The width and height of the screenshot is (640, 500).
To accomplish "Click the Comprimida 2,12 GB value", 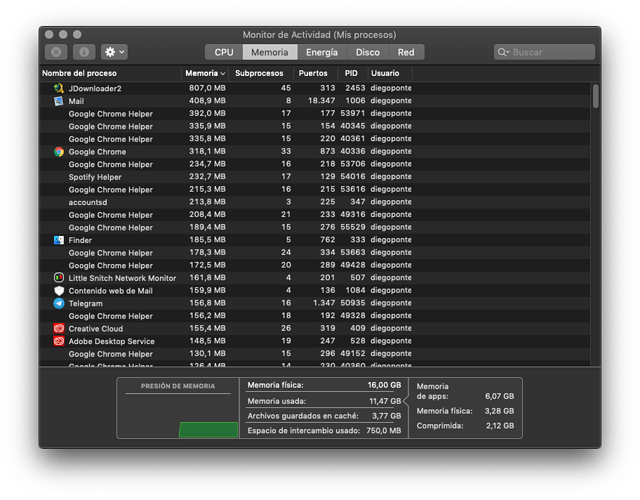I will (500, 426).
